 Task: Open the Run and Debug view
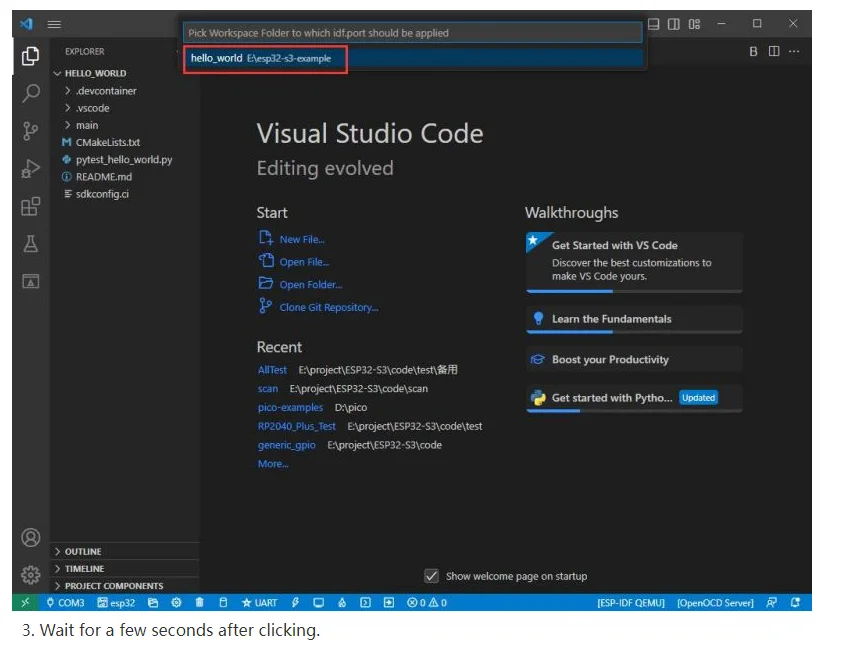tap(31, 168)
